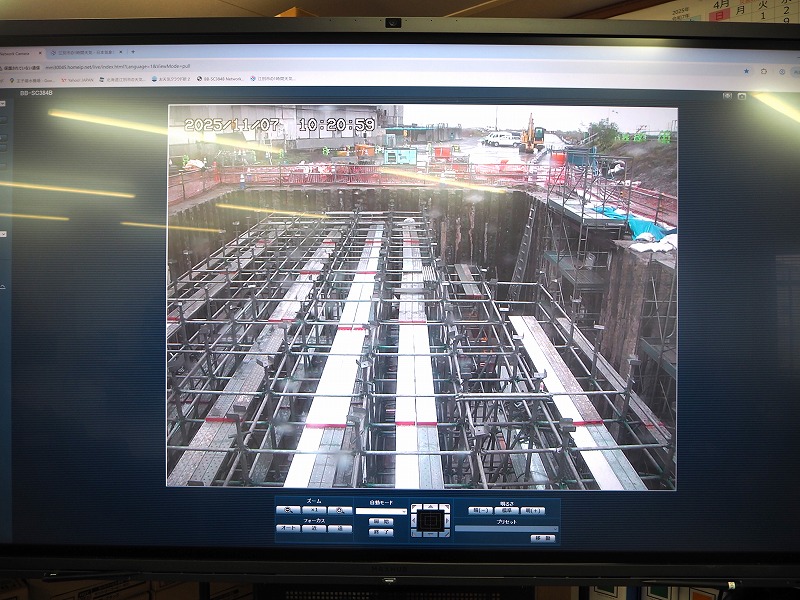Open the preset position dropdown
Image resolution: width=800 pixels, height=600 pixels.
pos(506,528)
